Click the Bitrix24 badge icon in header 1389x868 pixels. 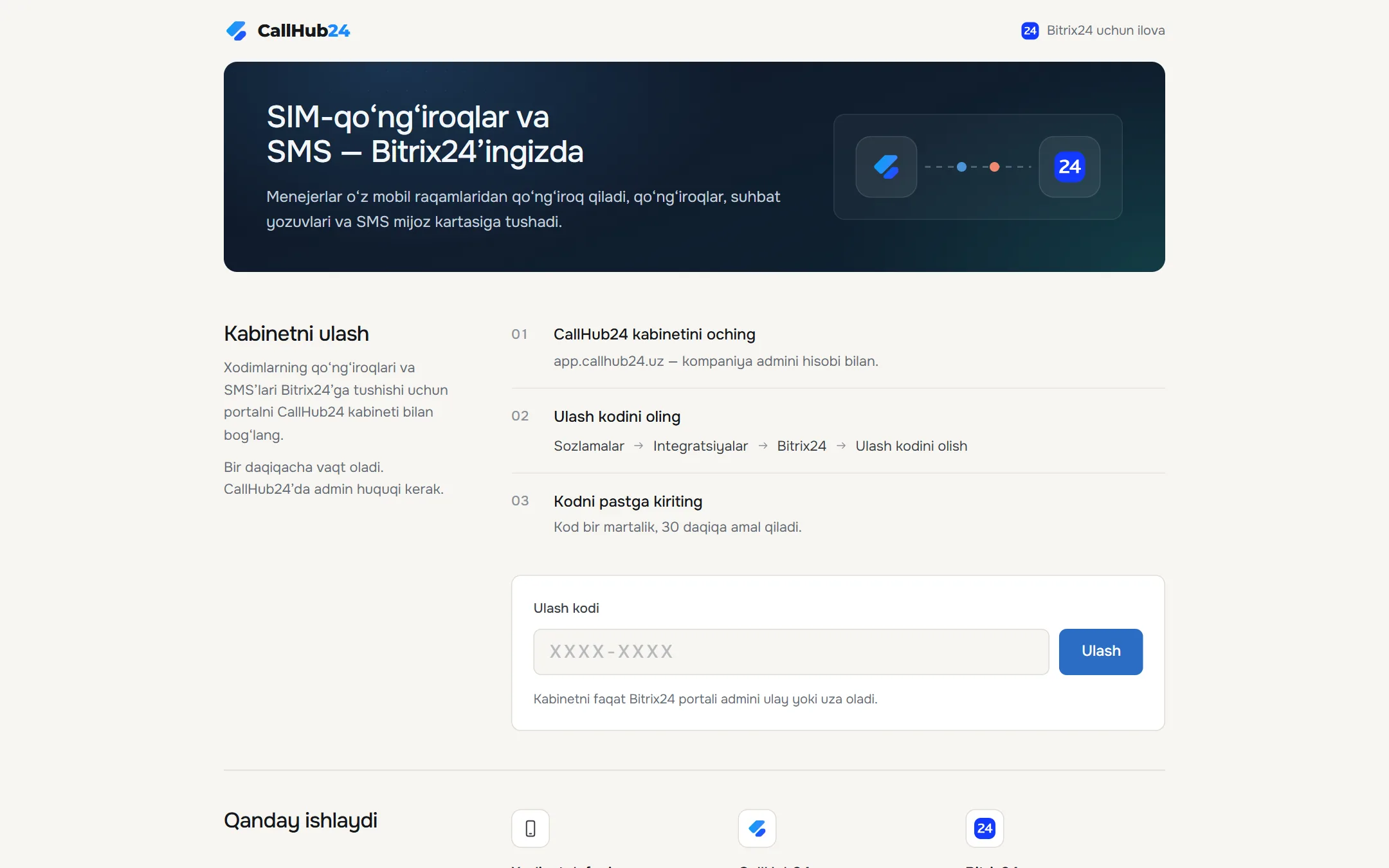tap(1030, 31)
